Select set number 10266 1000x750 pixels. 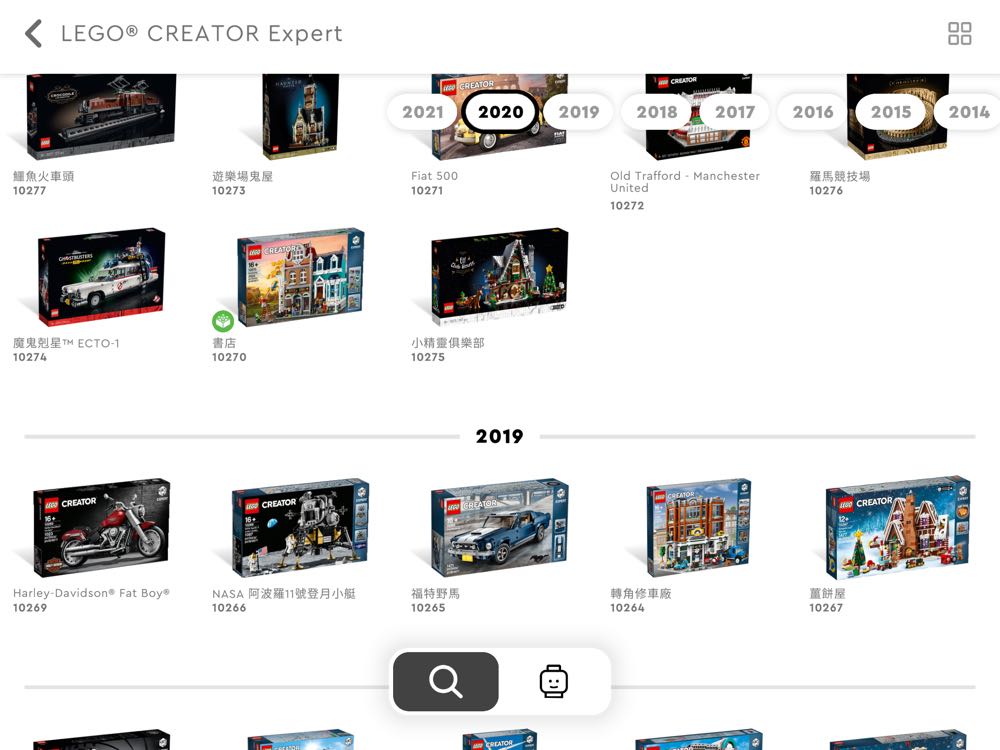(229, 608)
